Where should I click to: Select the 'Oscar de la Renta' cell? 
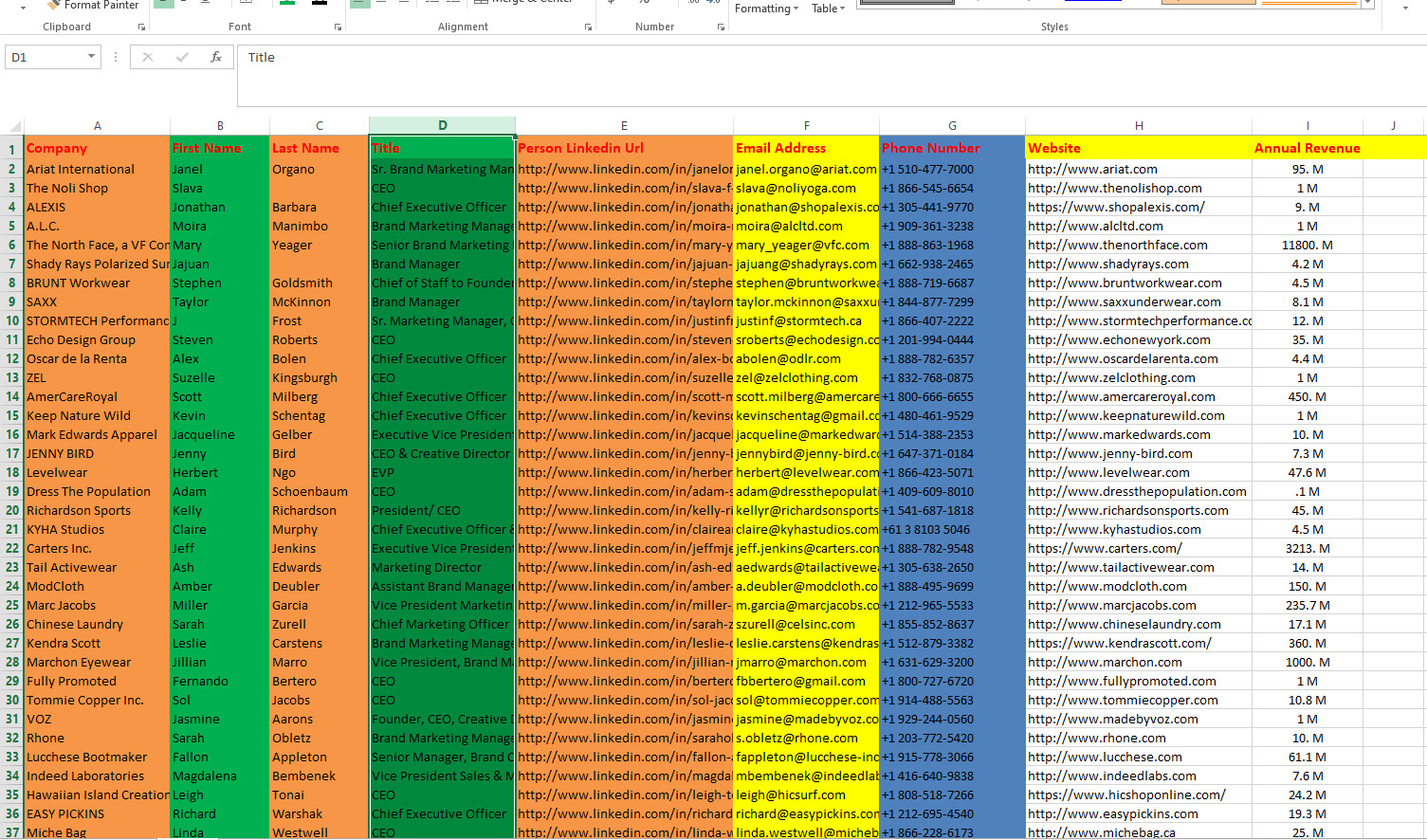coord(97,358)
